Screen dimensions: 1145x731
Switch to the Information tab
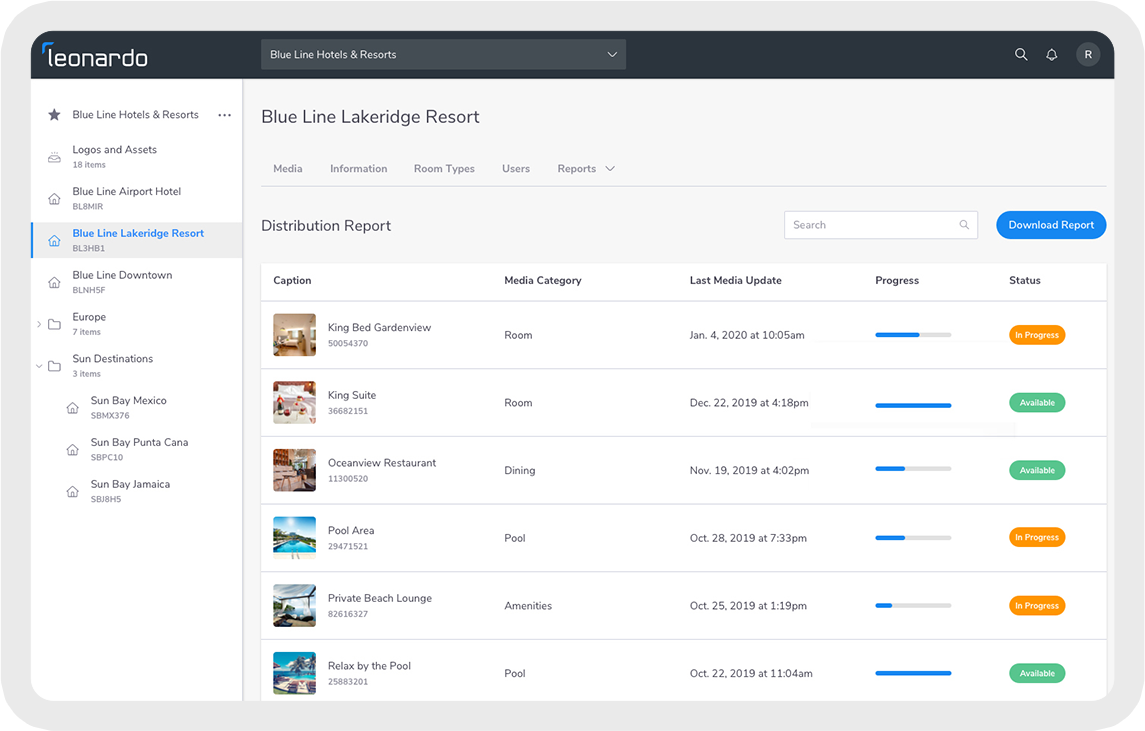(x=359, y=169)
